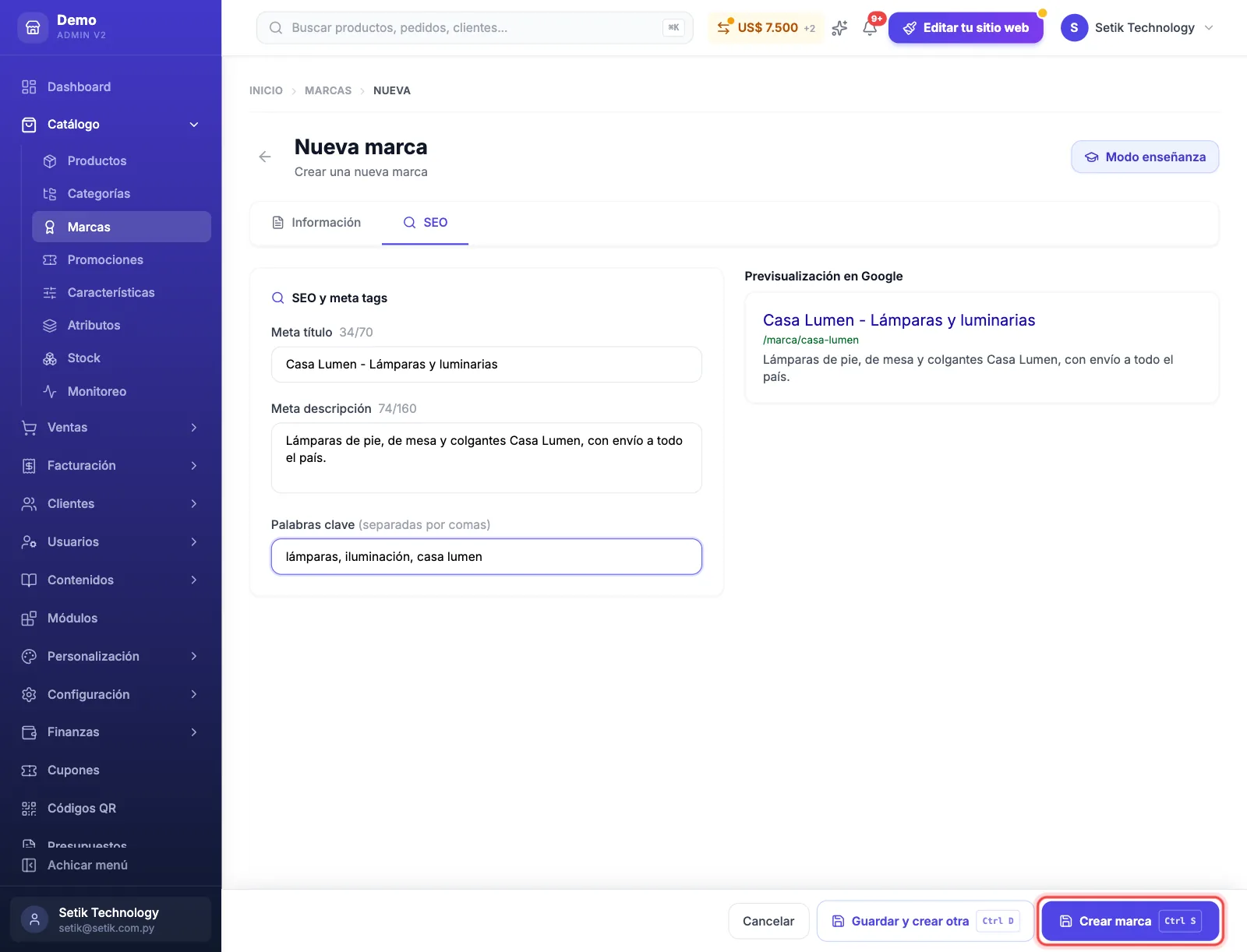Click Guardar y crear otra
Screen dimensions: 1247x952
925,921
